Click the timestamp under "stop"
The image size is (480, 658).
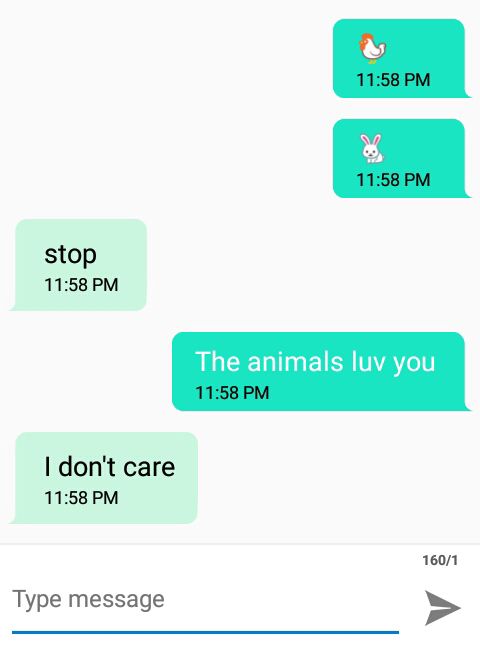81,285
